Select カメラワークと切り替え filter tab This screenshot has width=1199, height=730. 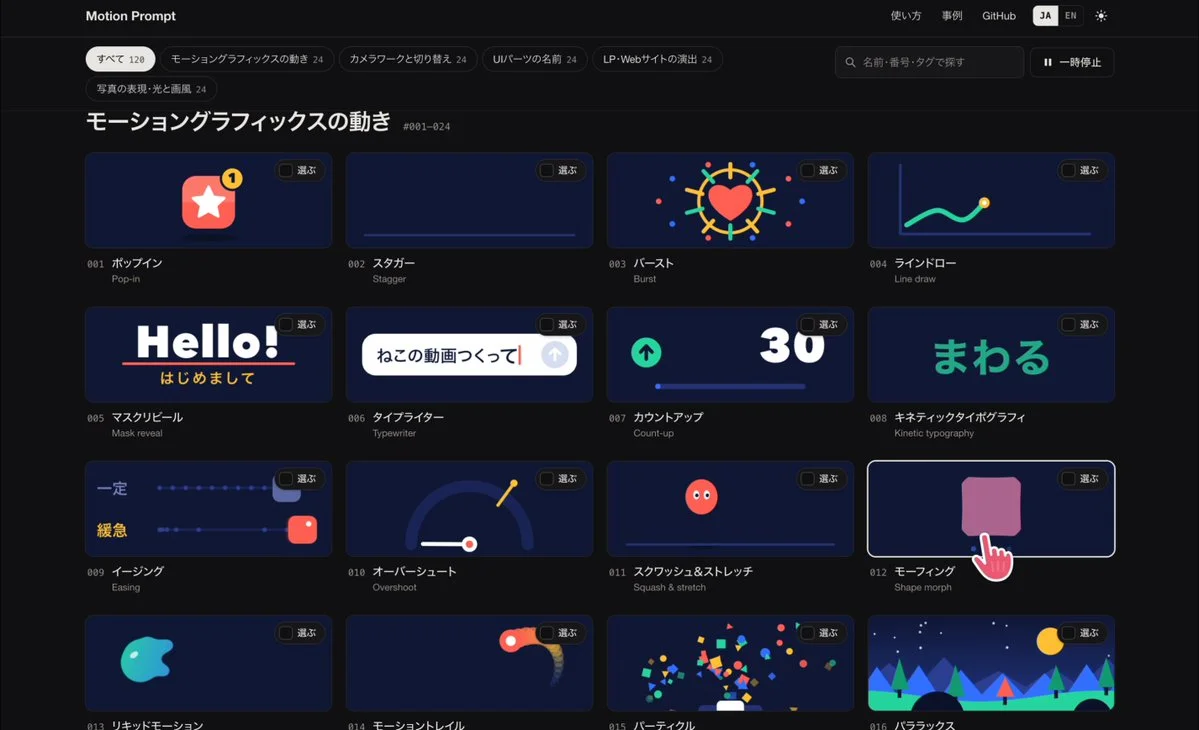(408, 59)
